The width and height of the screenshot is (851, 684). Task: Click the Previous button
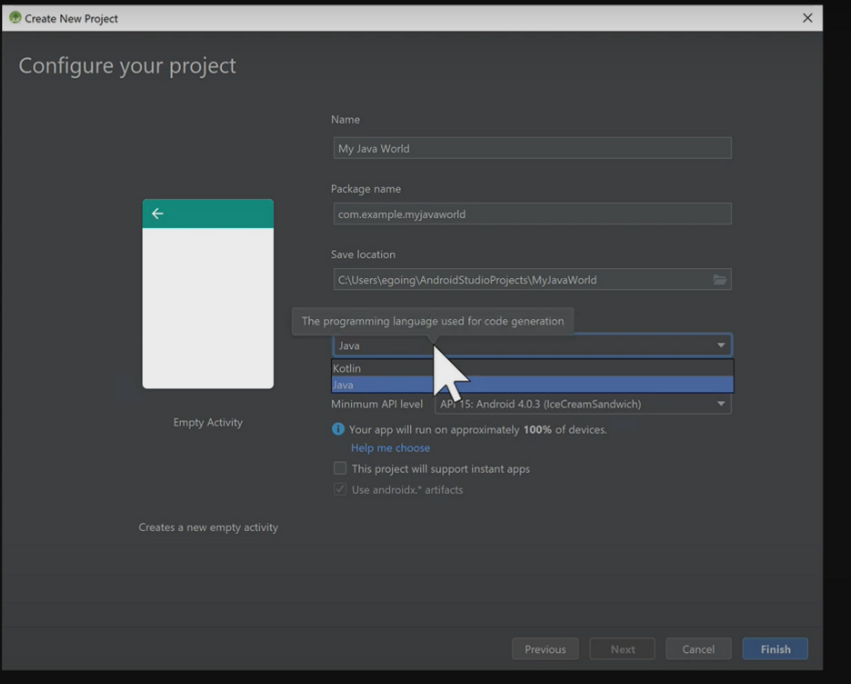click(545, 649)
